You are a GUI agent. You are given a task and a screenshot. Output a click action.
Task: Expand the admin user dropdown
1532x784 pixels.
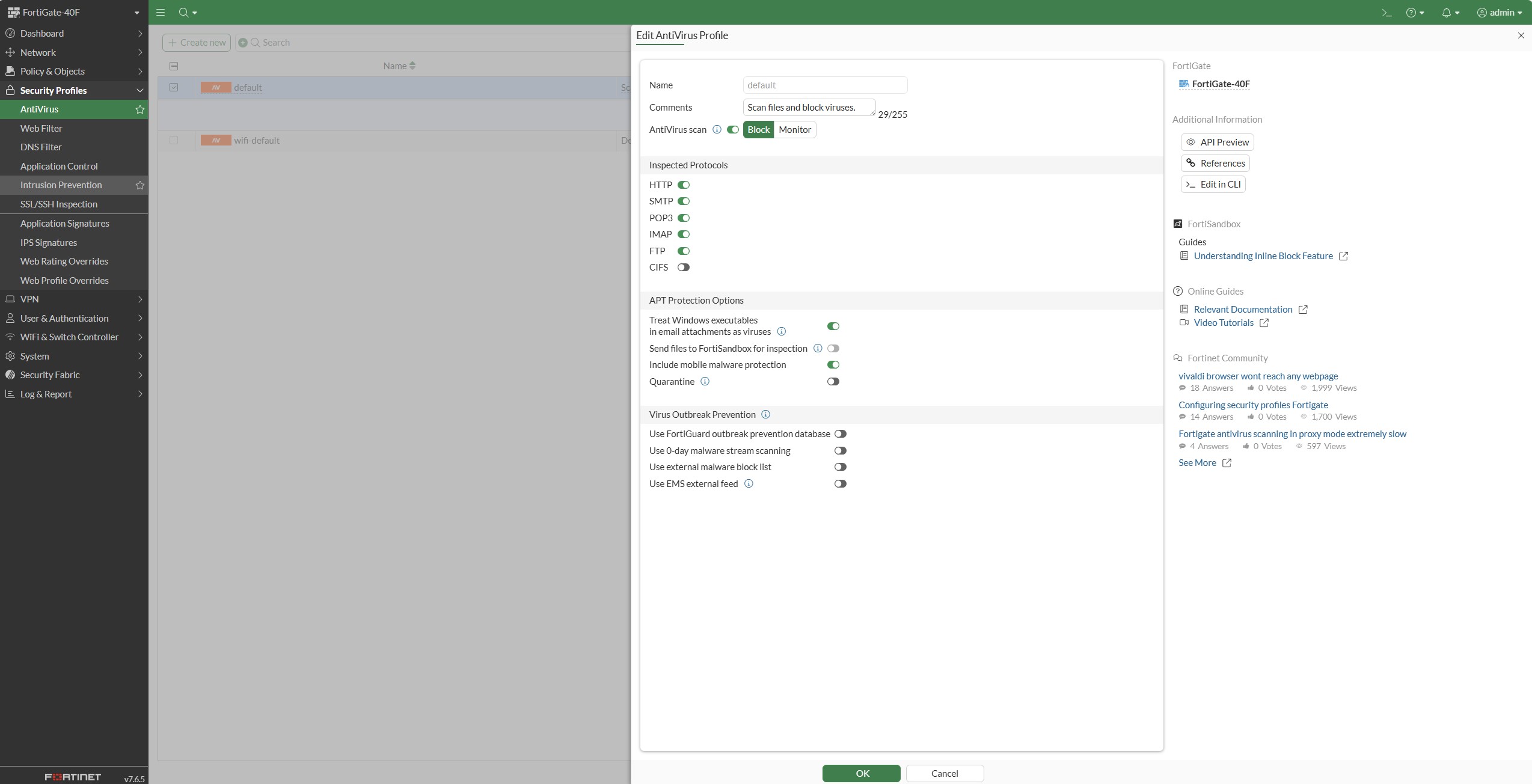click(1500, 12)
